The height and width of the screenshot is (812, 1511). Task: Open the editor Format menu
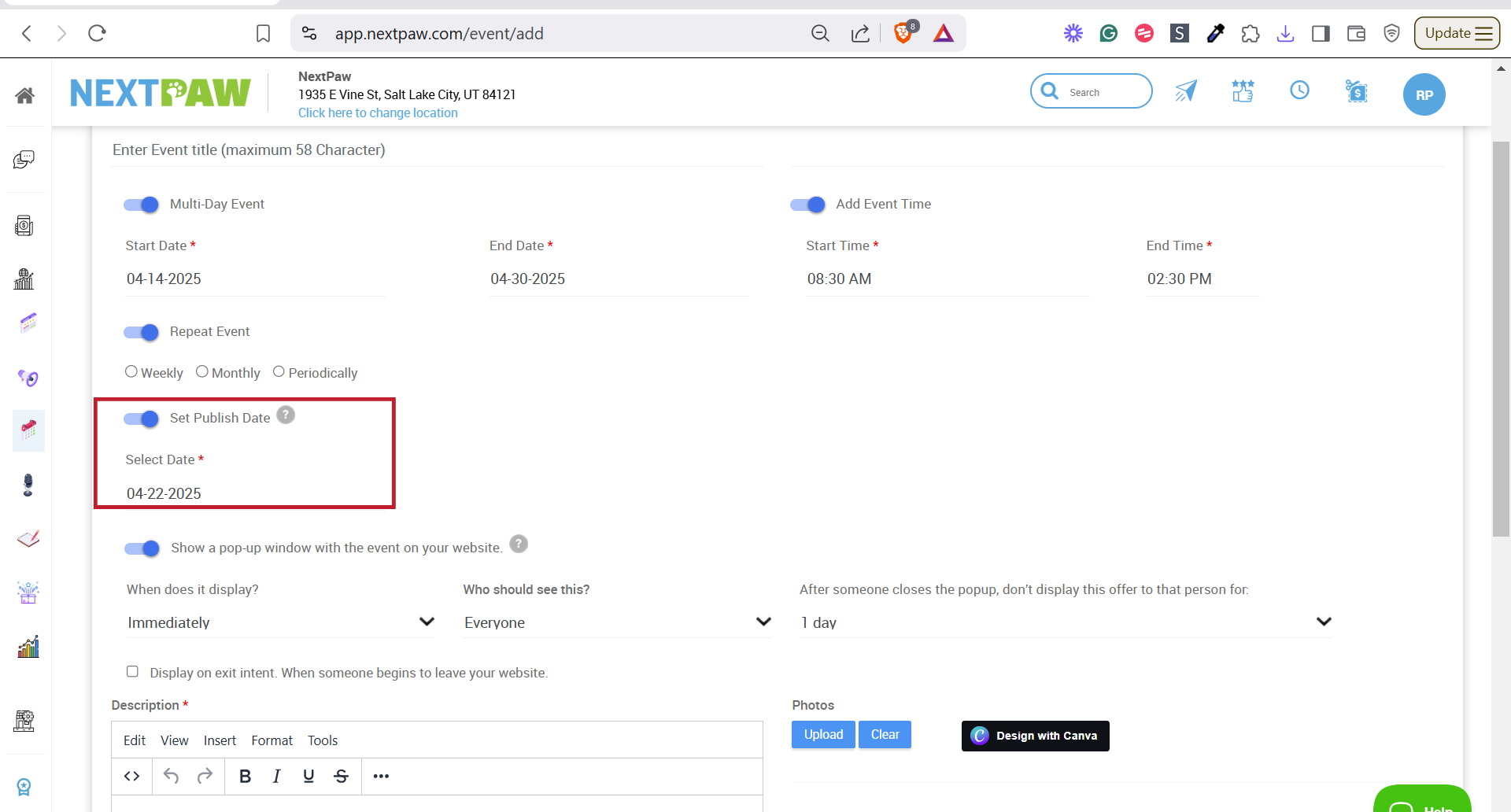coord(272,740)
